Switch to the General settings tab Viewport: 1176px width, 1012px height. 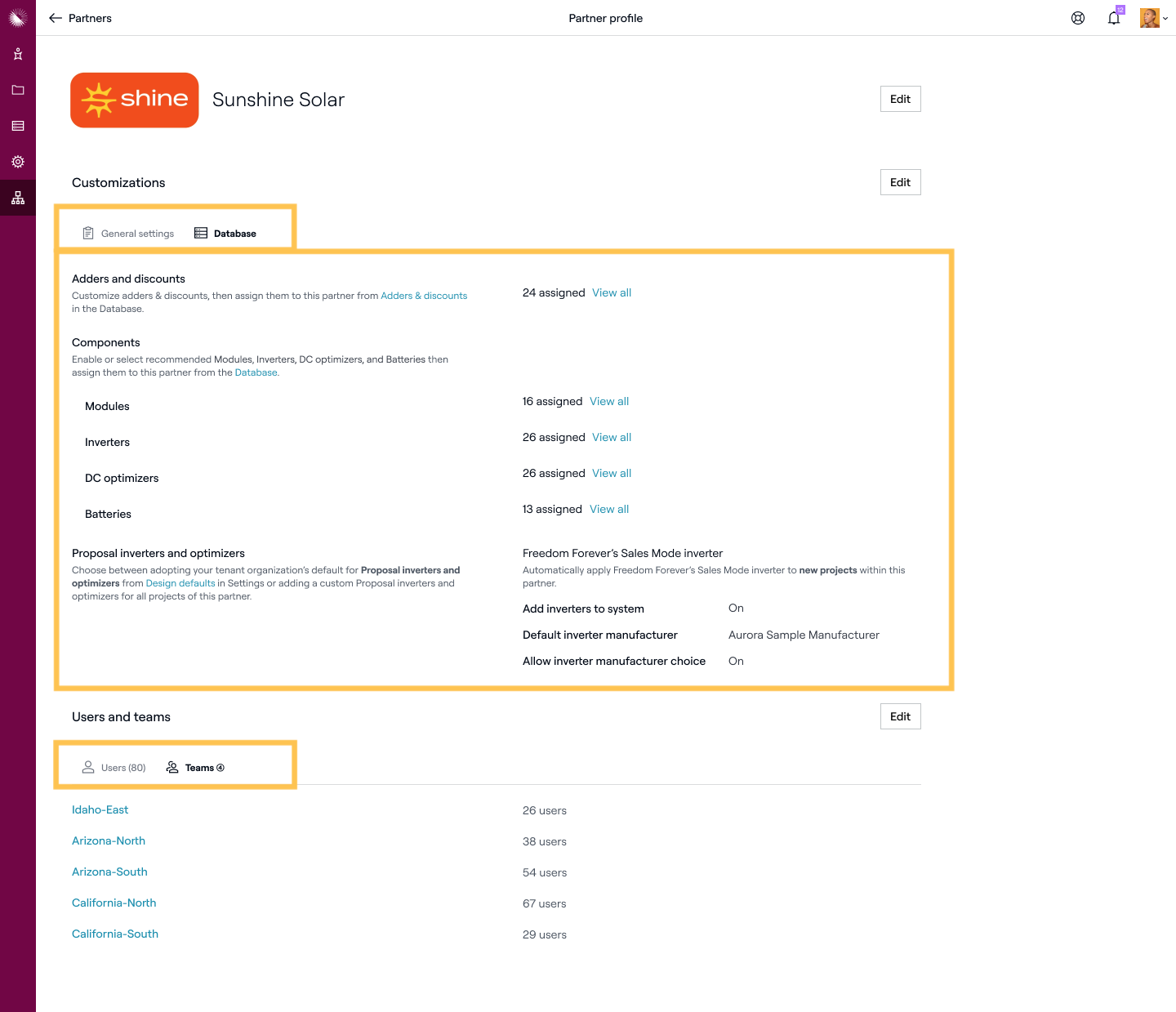coord(129,234)
